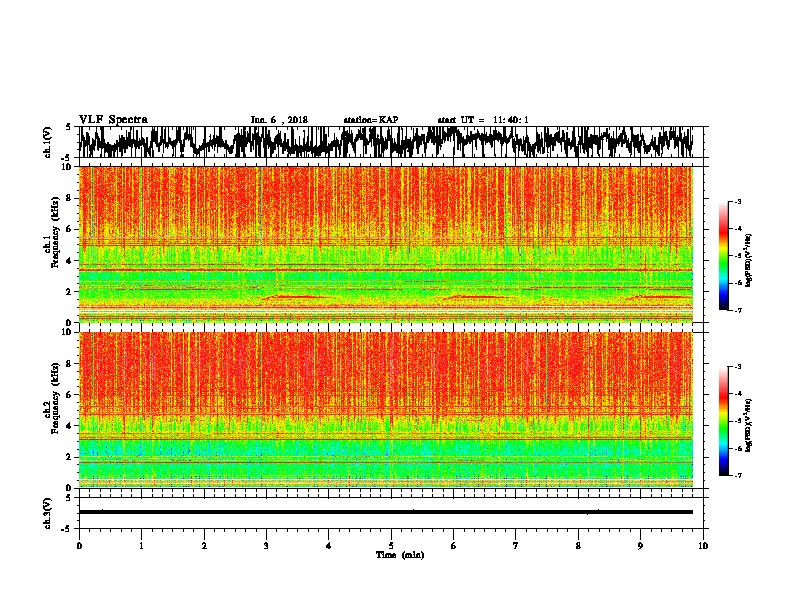Click the "station=KAP" header label
The width and height of the screenshot is (792, 612).
coord(371,120)
